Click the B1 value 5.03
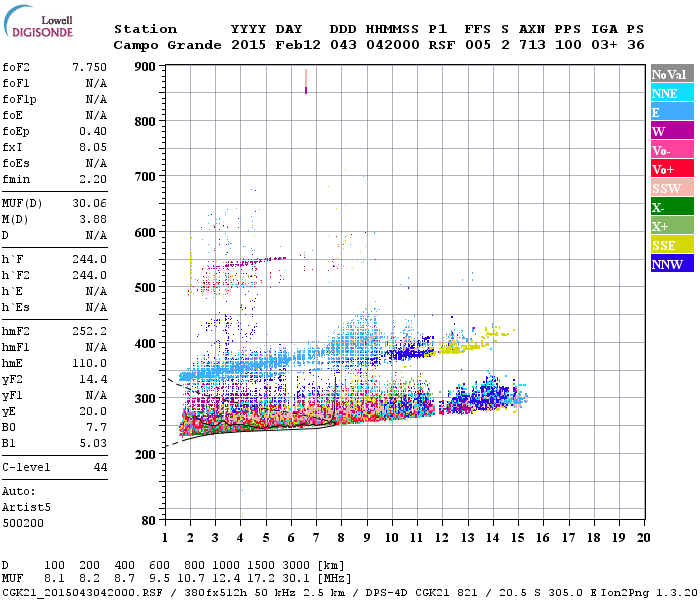 (93, 443)
